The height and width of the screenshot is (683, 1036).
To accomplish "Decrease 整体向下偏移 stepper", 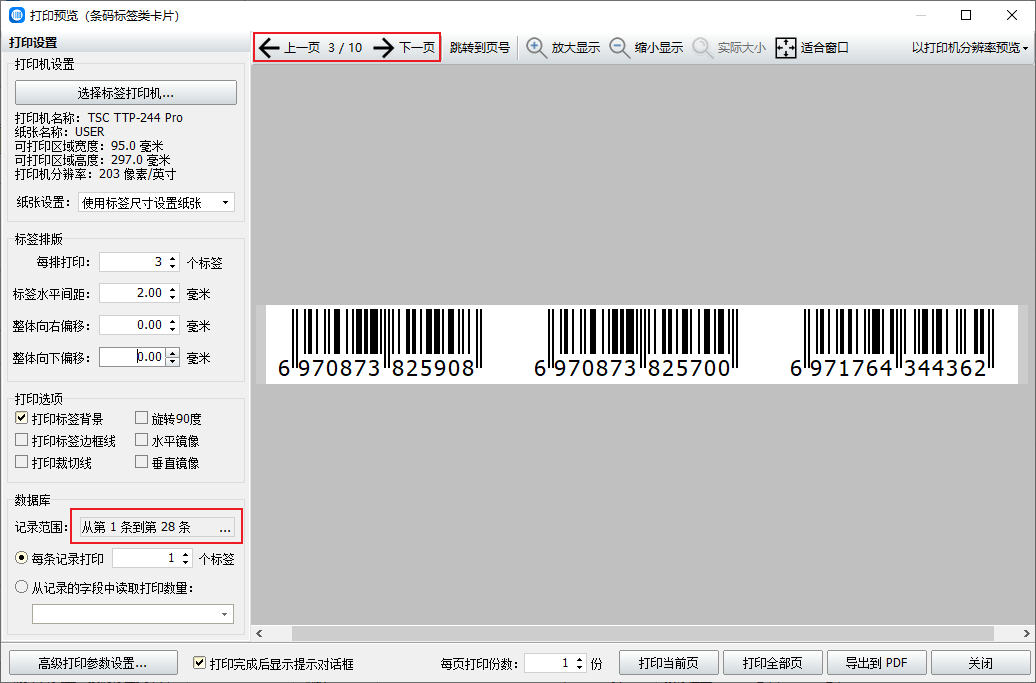I will 172,361.
